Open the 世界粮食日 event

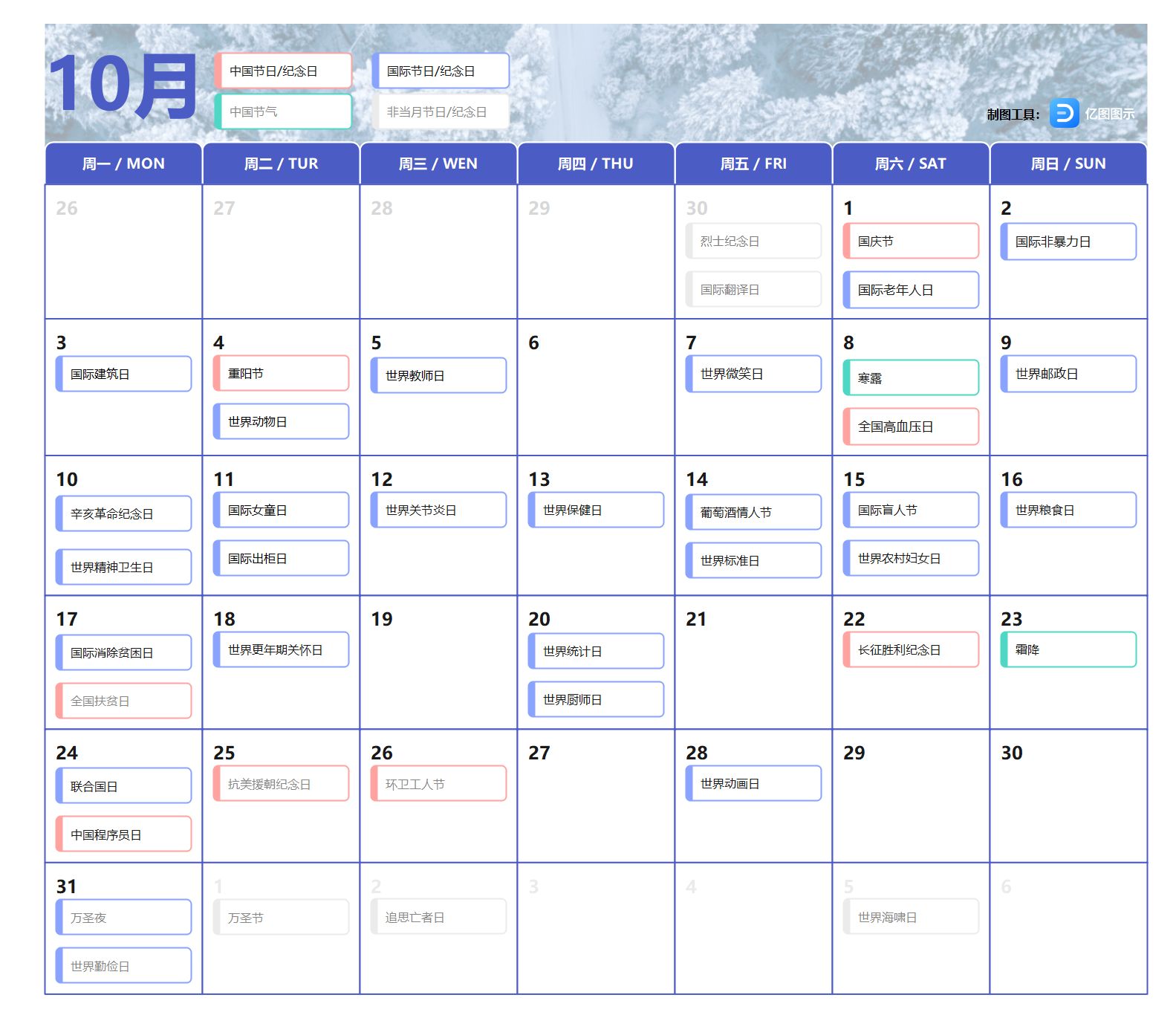[x=1068, y=510]
